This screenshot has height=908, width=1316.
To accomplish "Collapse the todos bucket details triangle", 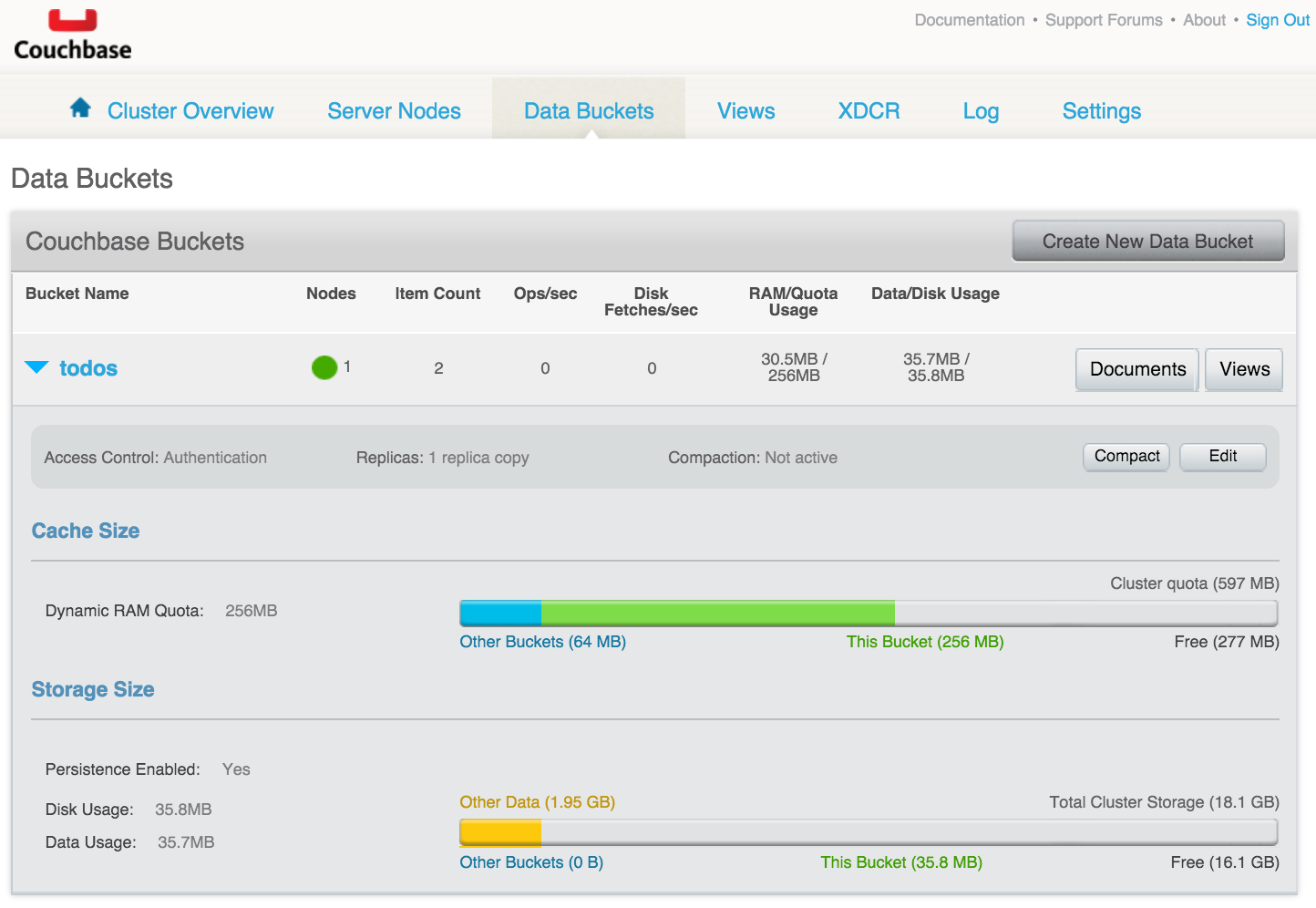I will pos(36,367).
